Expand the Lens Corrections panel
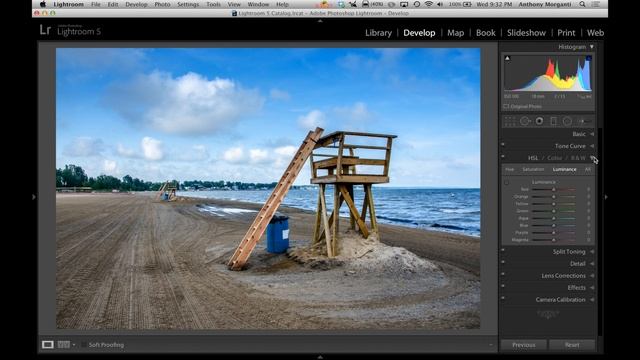The width and height of the screenshot is (640, 360). point(592,276)
